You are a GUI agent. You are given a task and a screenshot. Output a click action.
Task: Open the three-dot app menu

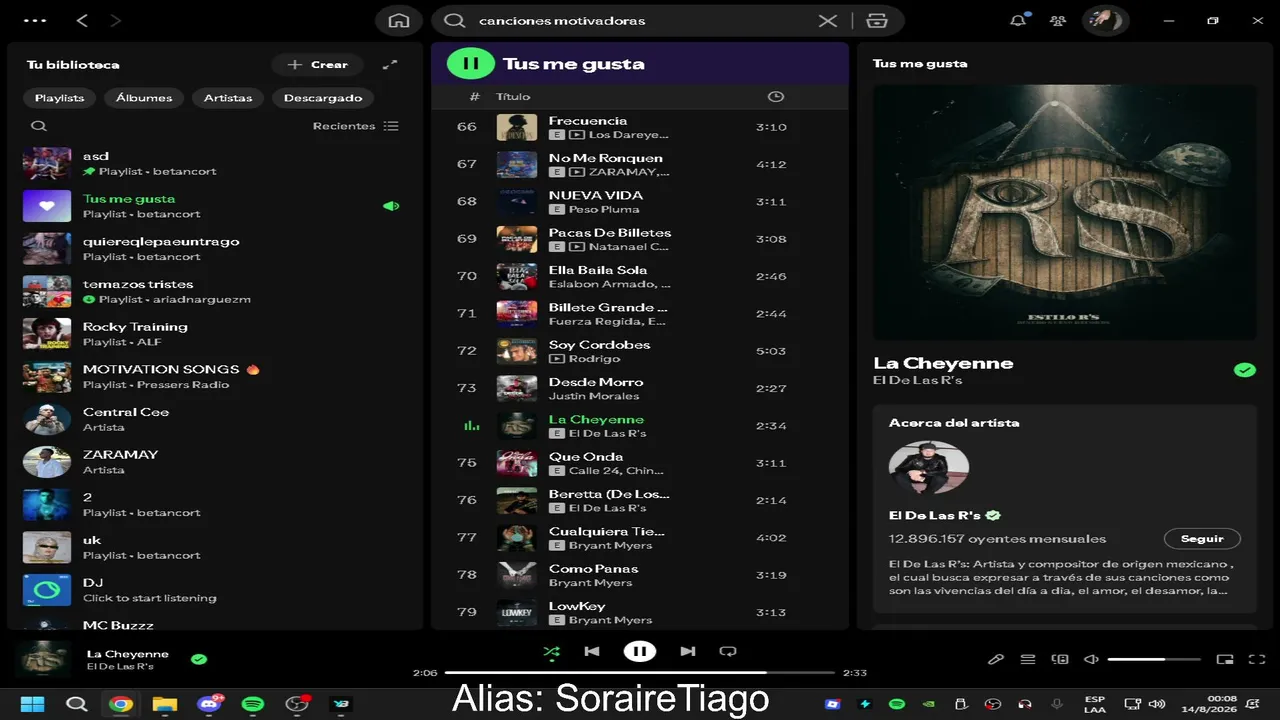pyautogui.click(x=34, y=20)
